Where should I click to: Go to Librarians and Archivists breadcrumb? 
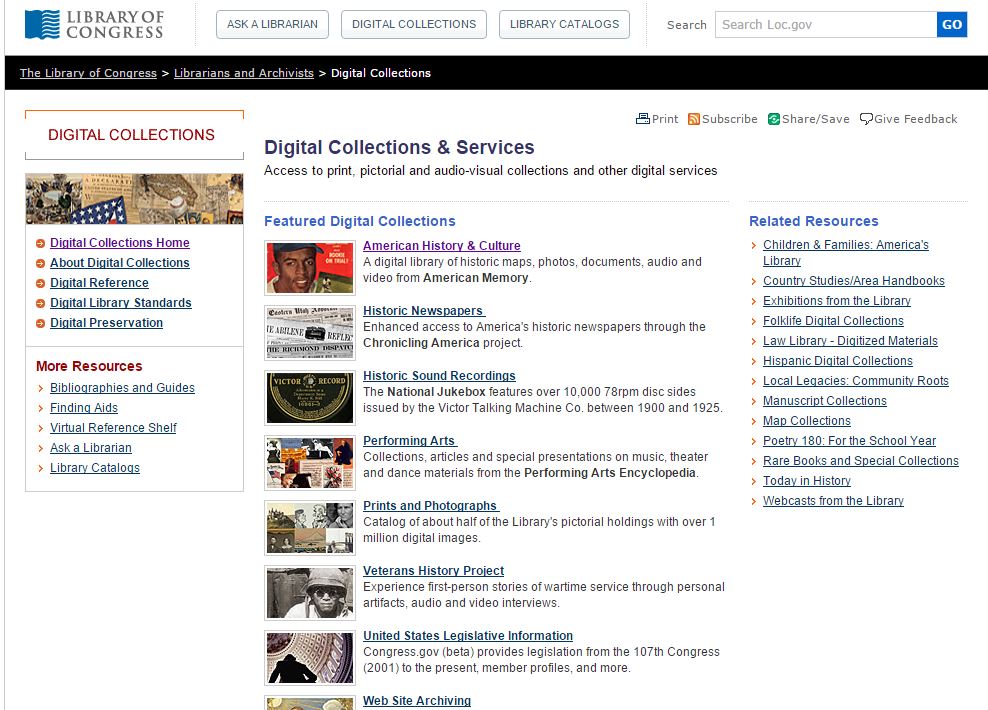coord(244,73)
